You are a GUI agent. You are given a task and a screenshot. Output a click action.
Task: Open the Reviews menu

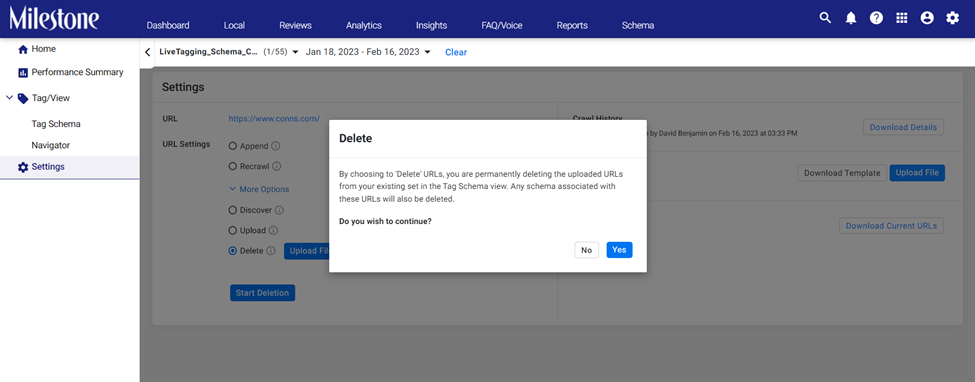(x=295, y=26)
